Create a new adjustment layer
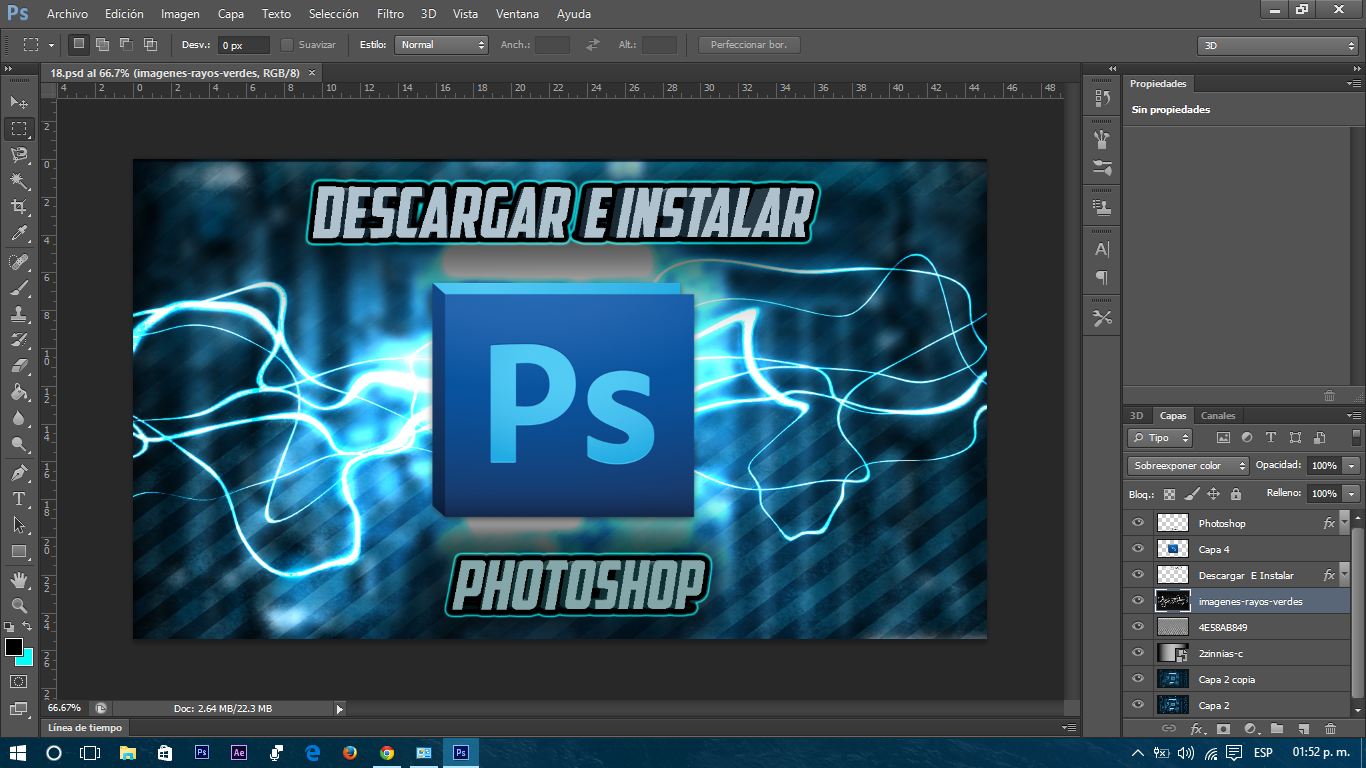The image size is (1366, 768). point(1249,729)
